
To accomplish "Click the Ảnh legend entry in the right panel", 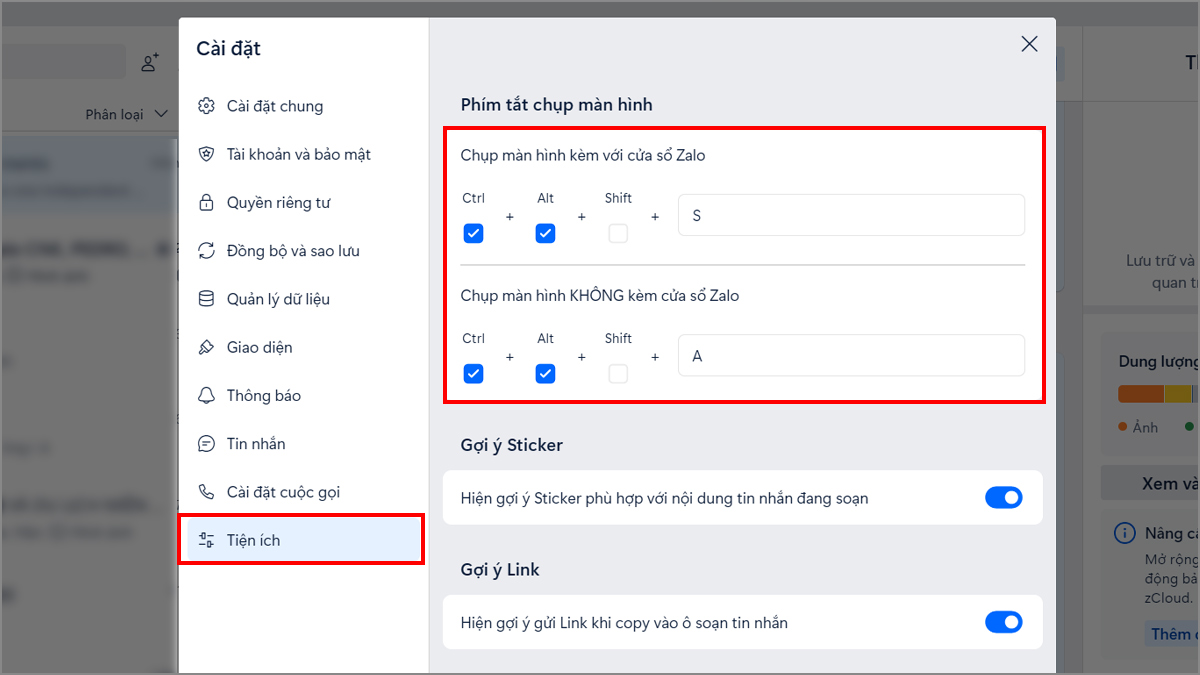I will (x=1139, y=427).
